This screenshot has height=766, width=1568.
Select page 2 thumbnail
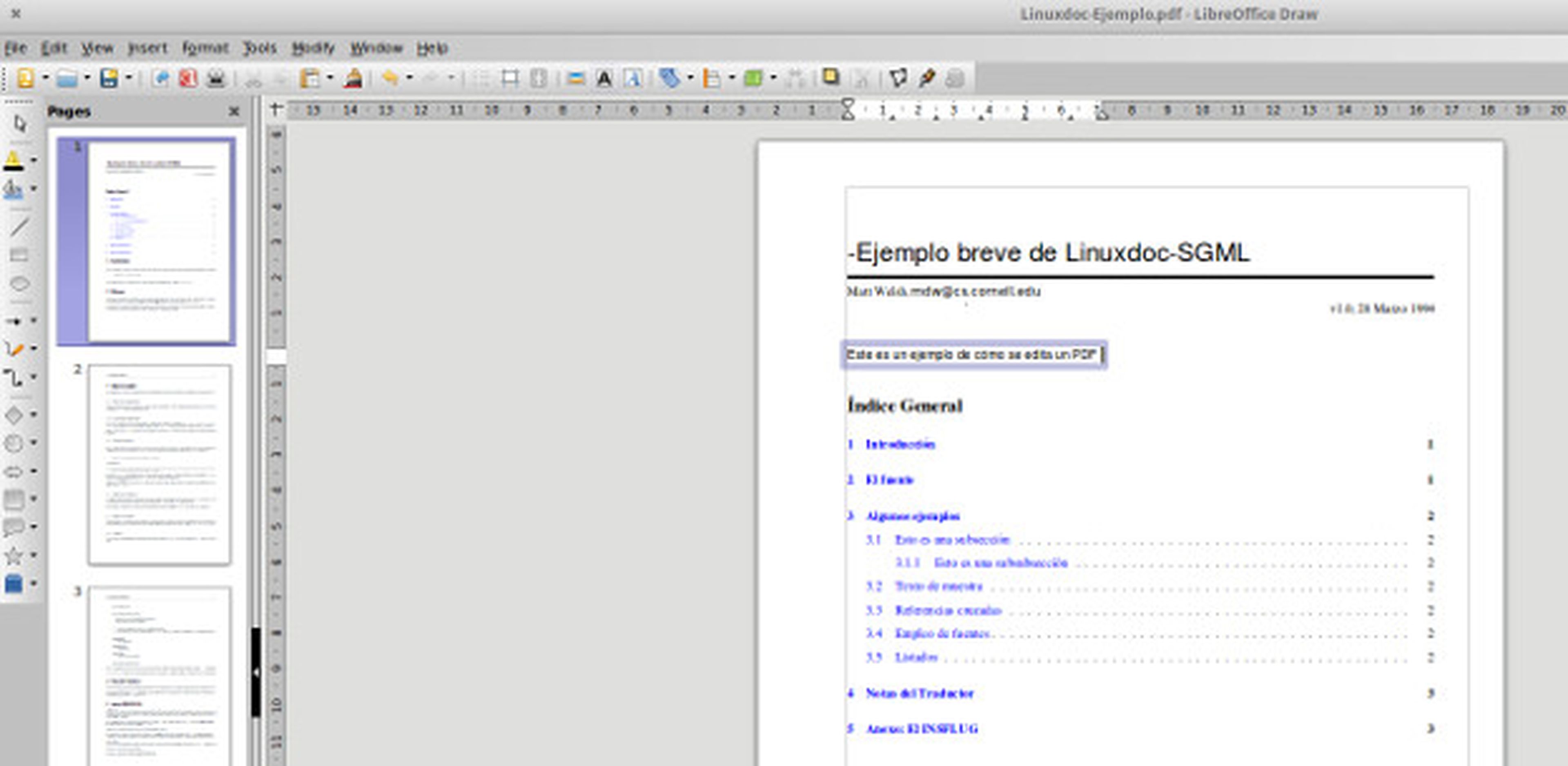(x=160, y=465)
